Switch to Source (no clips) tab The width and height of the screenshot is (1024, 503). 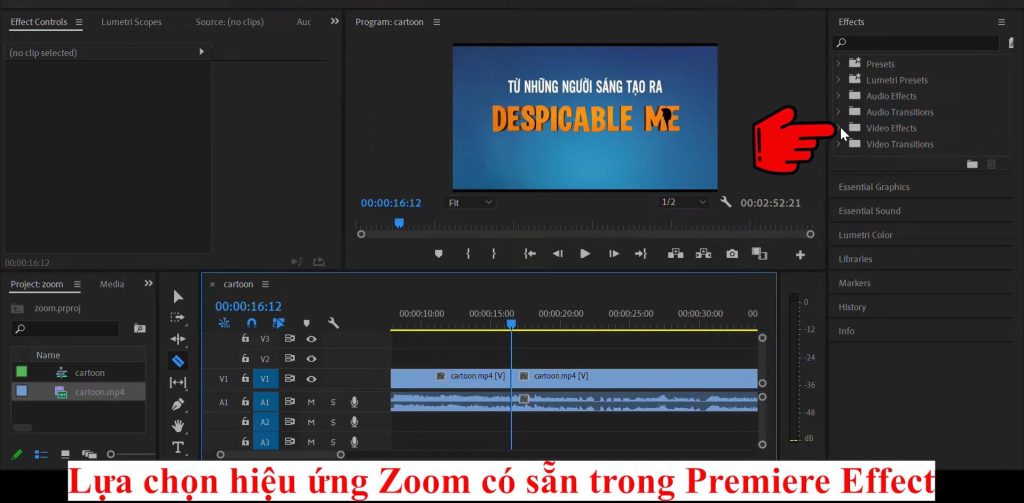(x=230, y=22)
